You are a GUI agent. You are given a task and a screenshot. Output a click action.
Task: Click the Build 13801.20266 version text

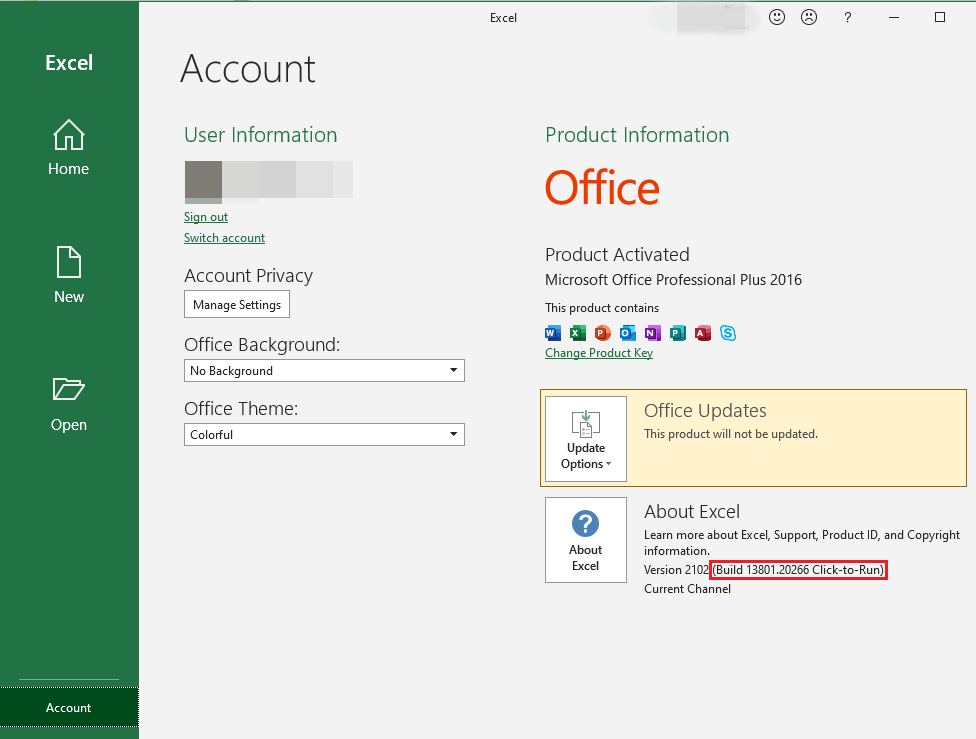[x=798, y=570]
